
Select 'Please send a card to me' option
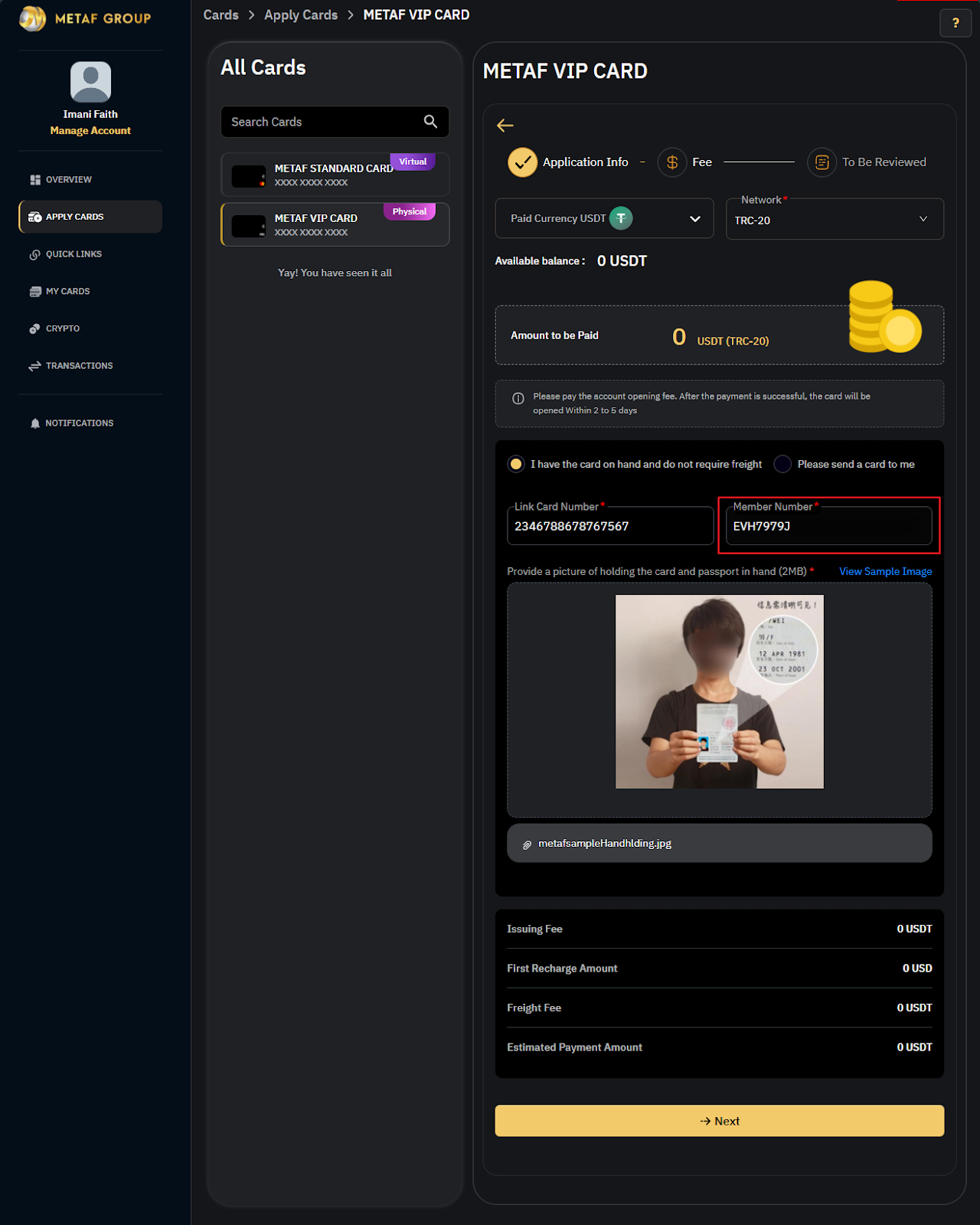point(782,464)
